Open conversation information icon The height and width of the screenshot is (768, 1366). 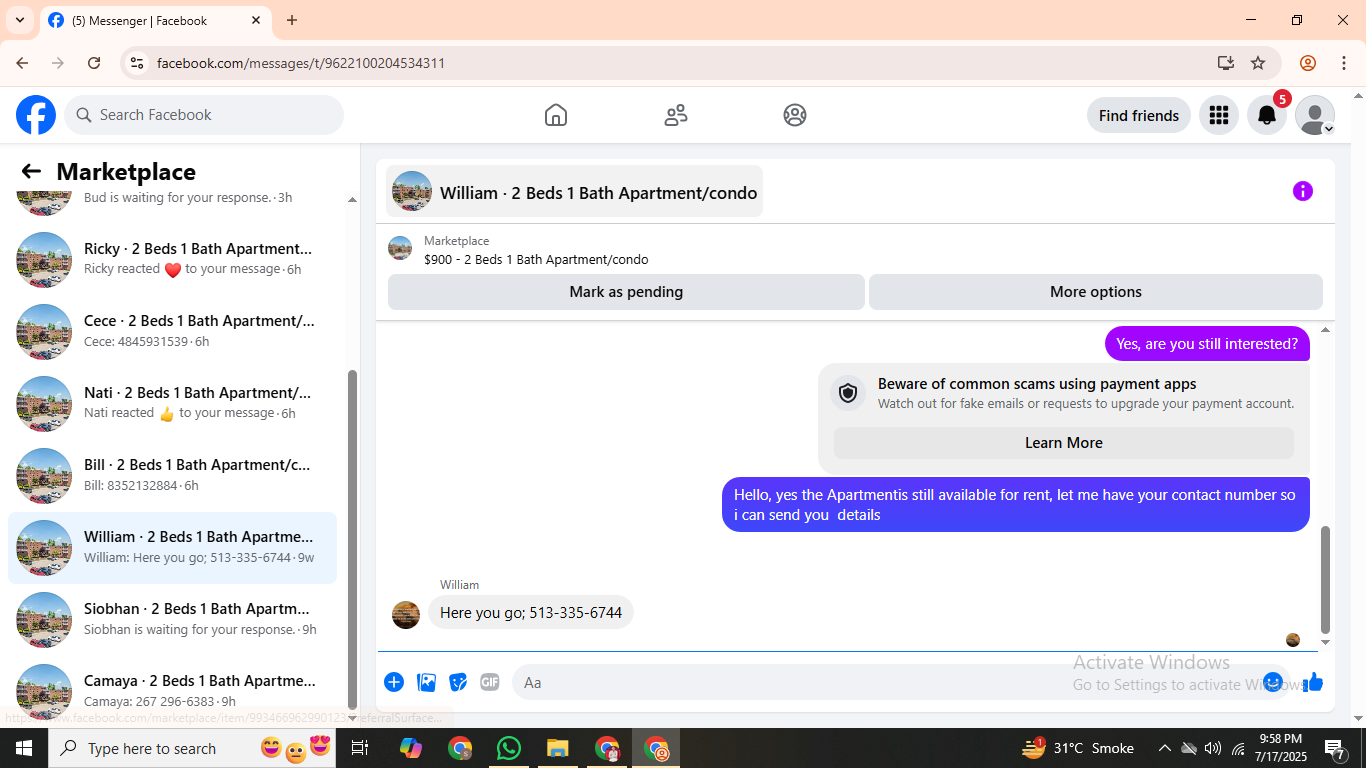(x=1302, y=191)
